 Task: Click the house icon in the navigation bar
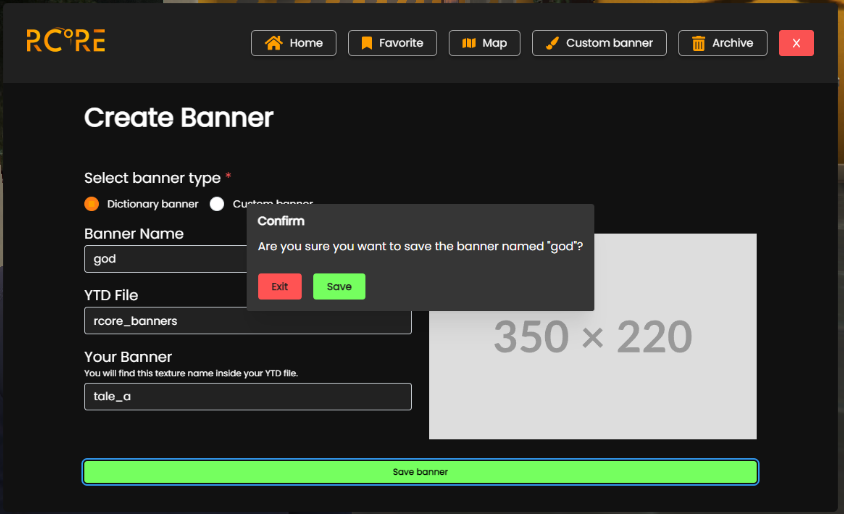[273, 43]
